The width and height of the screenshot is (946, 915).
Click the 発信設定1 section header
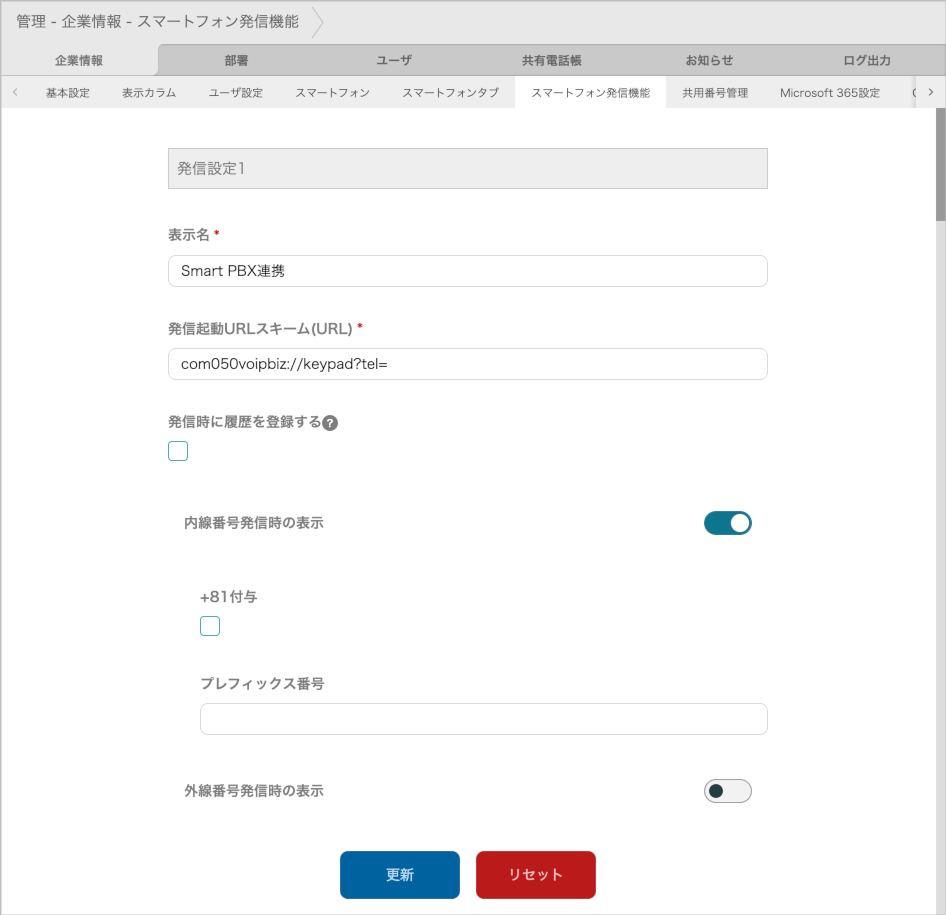click(468, 168)
